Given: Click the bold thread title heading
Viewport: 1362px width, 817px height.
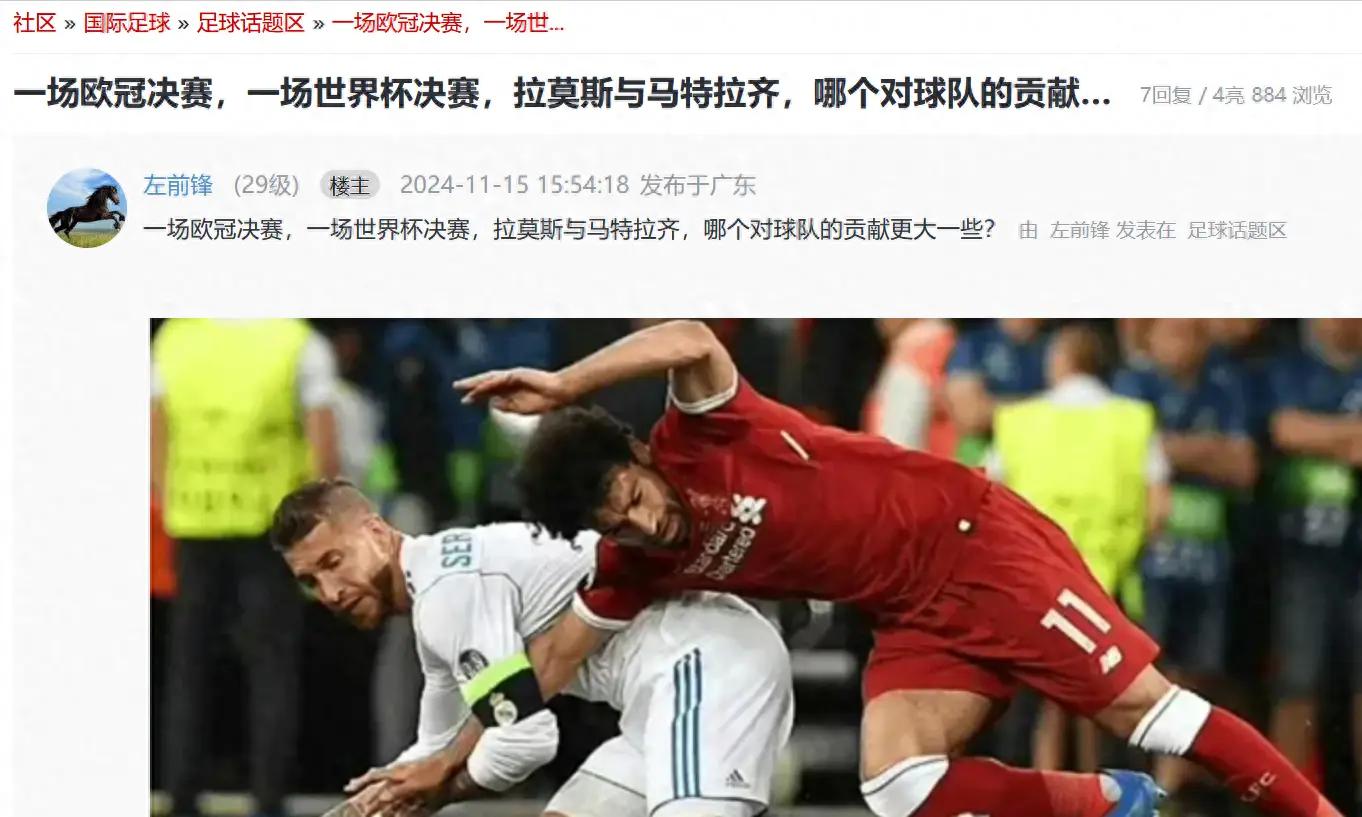Looking at the screenshot, I should [x=562, y=95].
